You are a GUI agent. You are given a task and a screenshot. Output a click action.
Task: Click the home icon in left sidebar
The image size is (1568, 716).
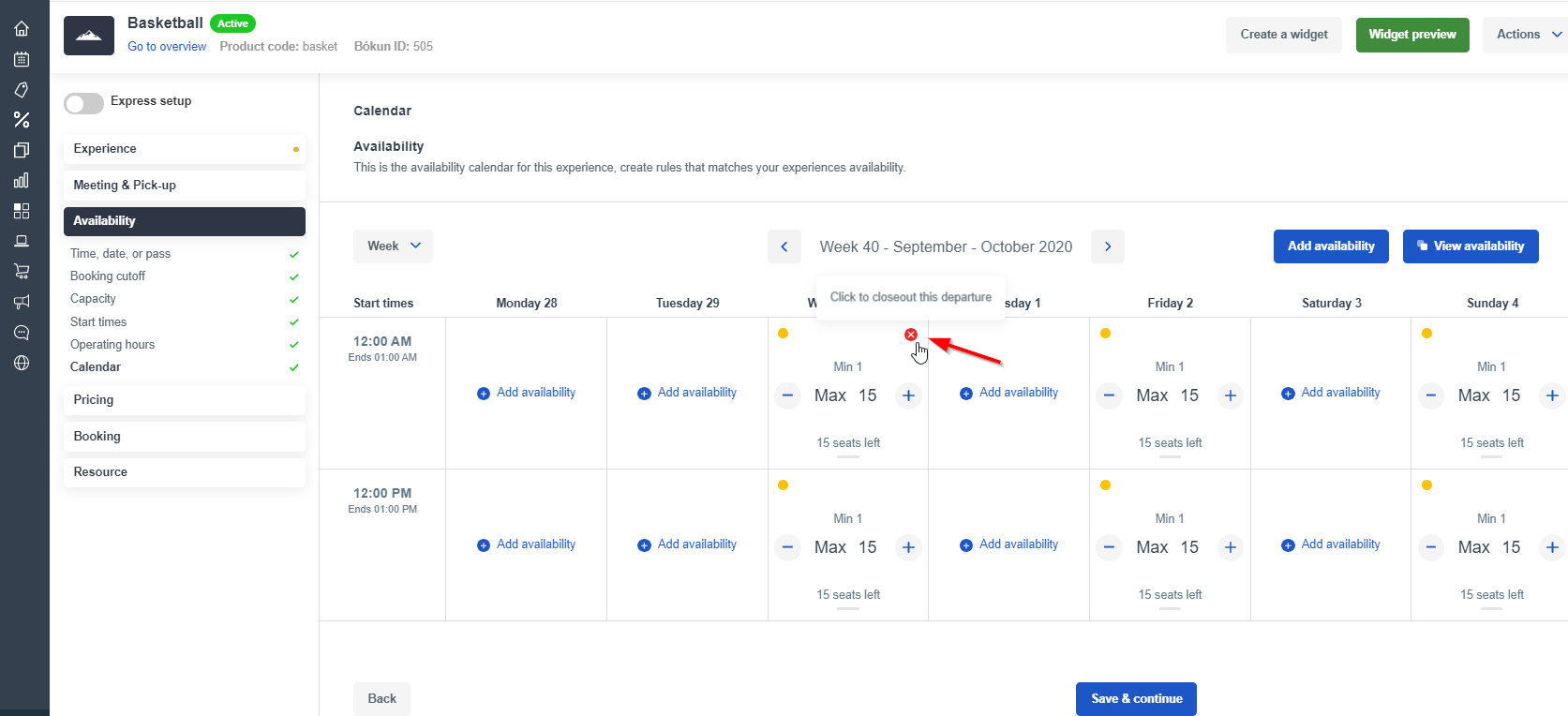(x=22, y=29)
